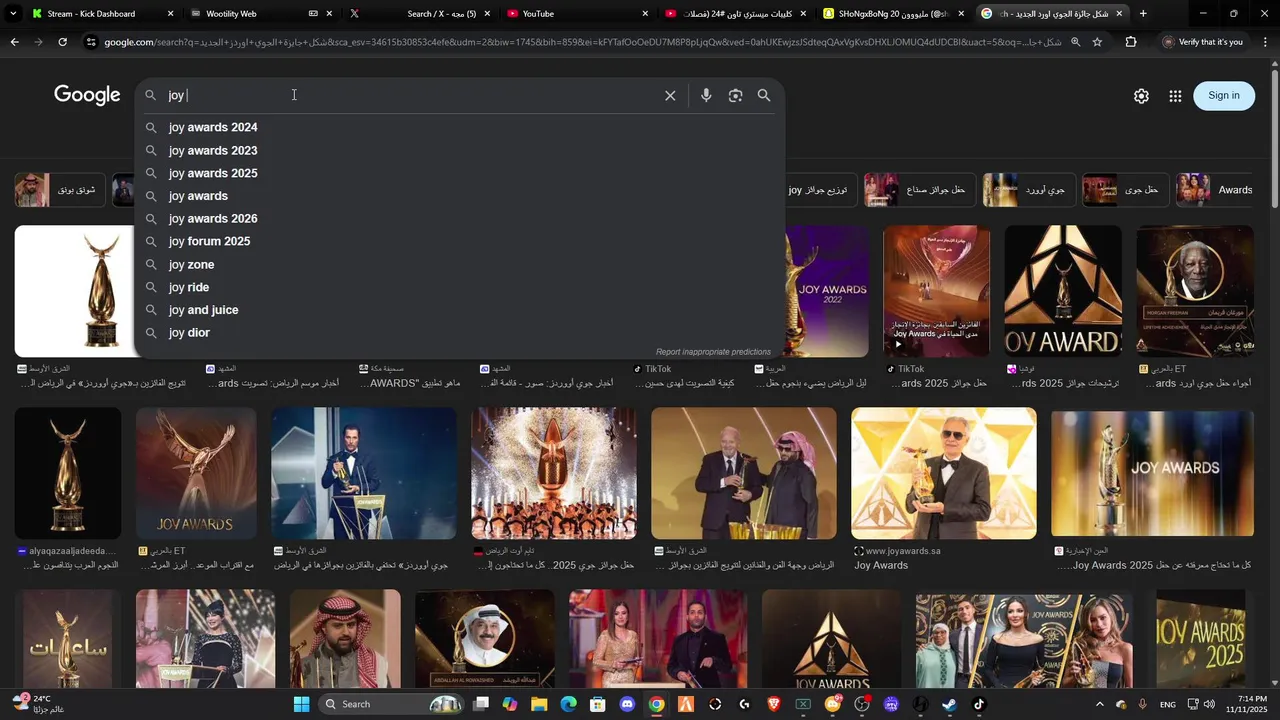Open TikTok from the taskbar
The image size is (1280, 720).
(x=979, y=704)
